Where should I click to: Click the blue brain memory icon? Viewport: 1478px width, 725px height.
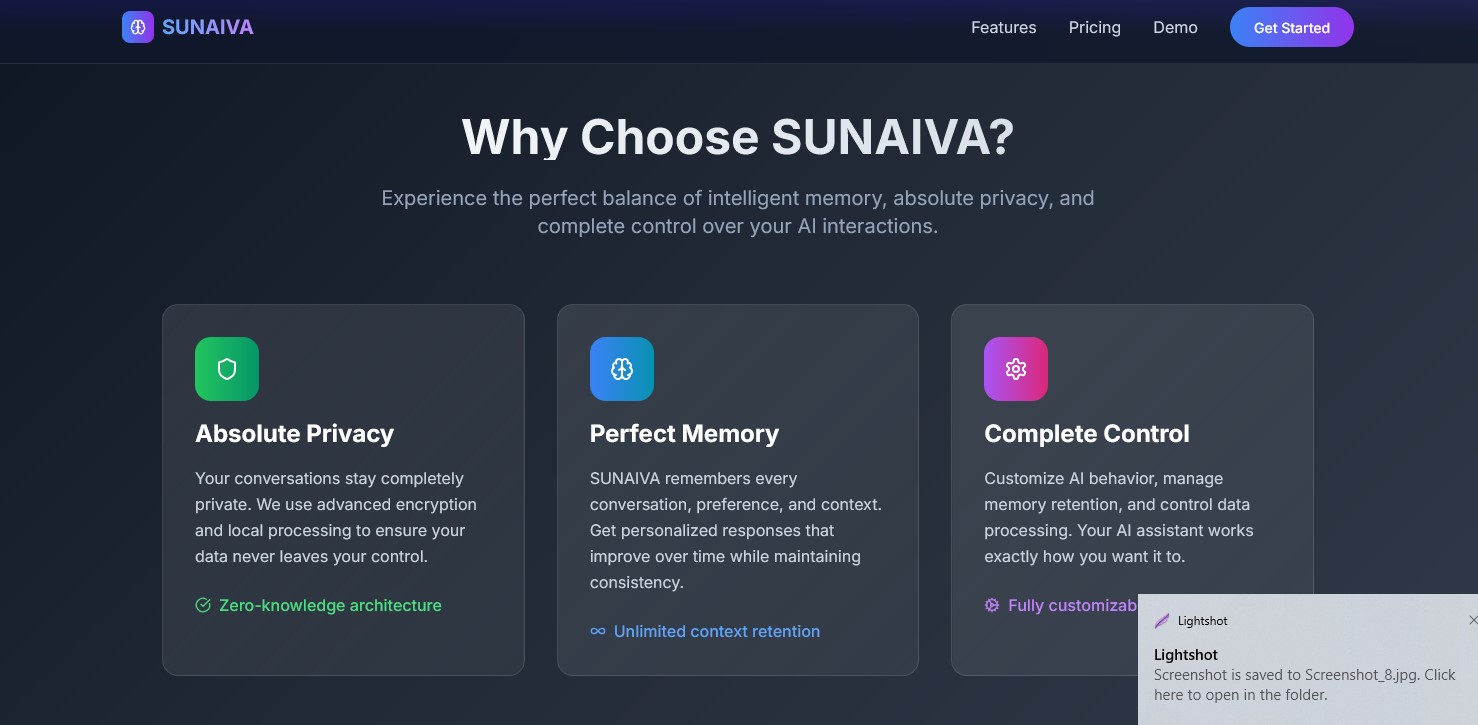click(x=622, y=369)
